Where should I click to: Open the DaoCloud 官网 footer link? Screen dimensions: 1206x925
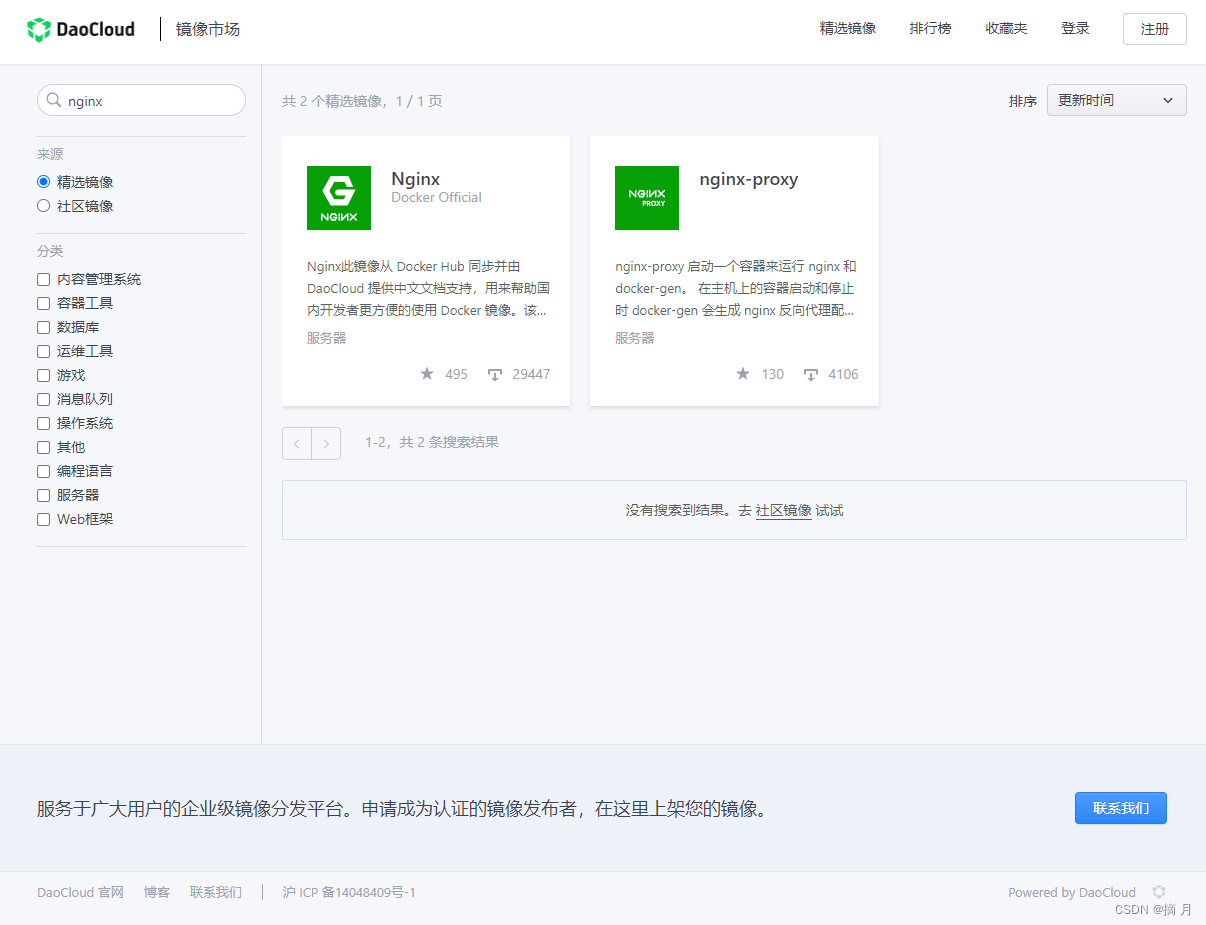[80, 892]
